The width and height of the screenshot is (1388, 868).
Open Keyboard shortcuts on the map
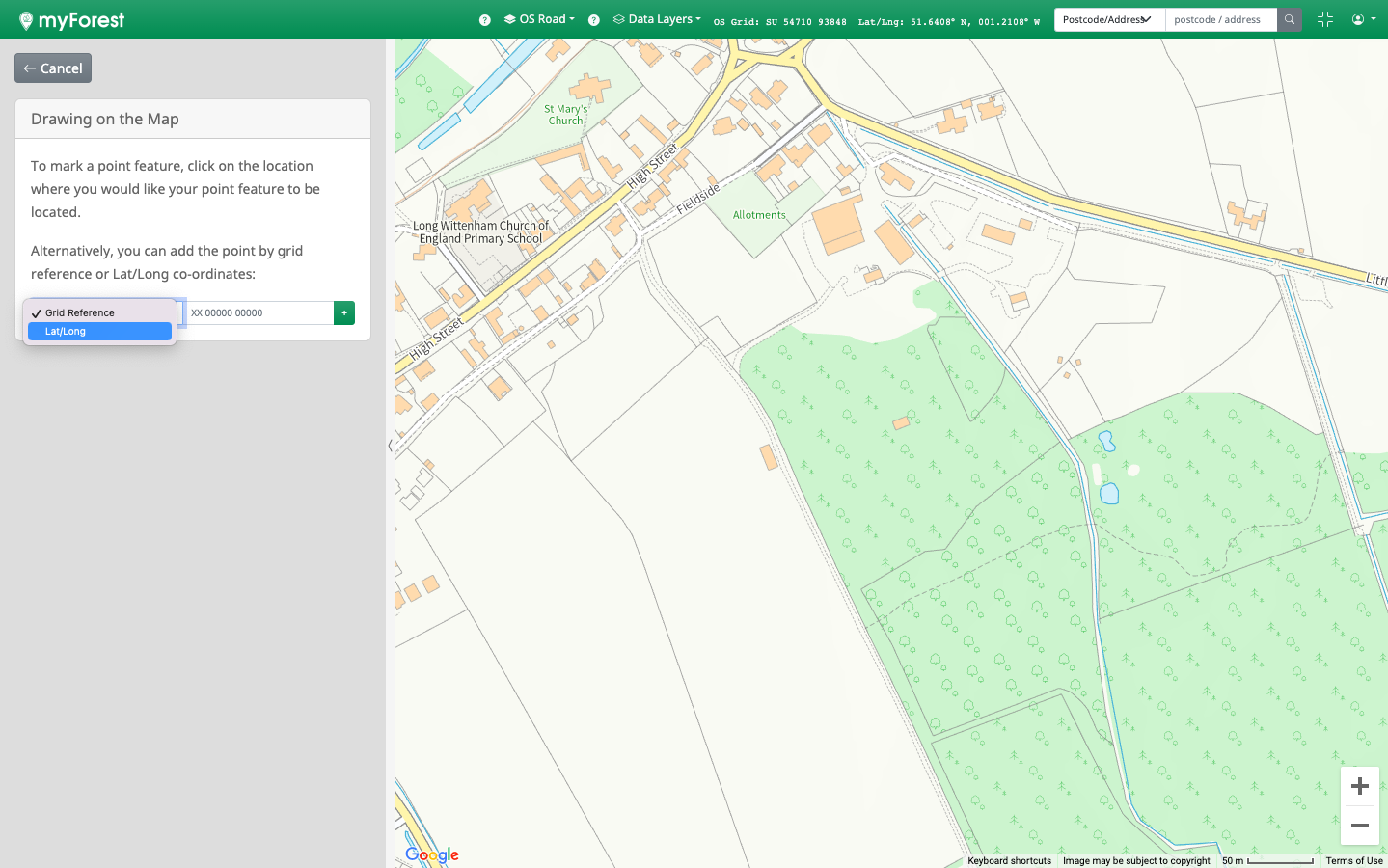(x=1009, y=860)
